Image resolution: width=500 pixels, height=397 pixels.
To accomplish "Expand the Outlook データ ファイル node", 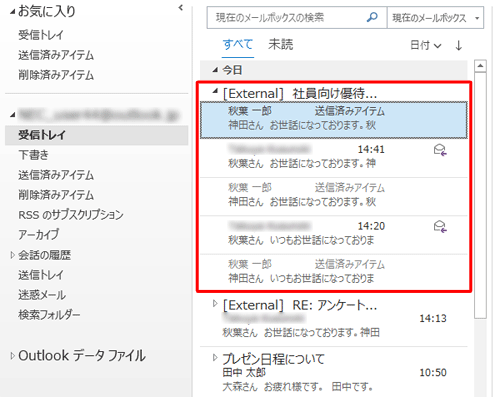I will click(12, 356).
